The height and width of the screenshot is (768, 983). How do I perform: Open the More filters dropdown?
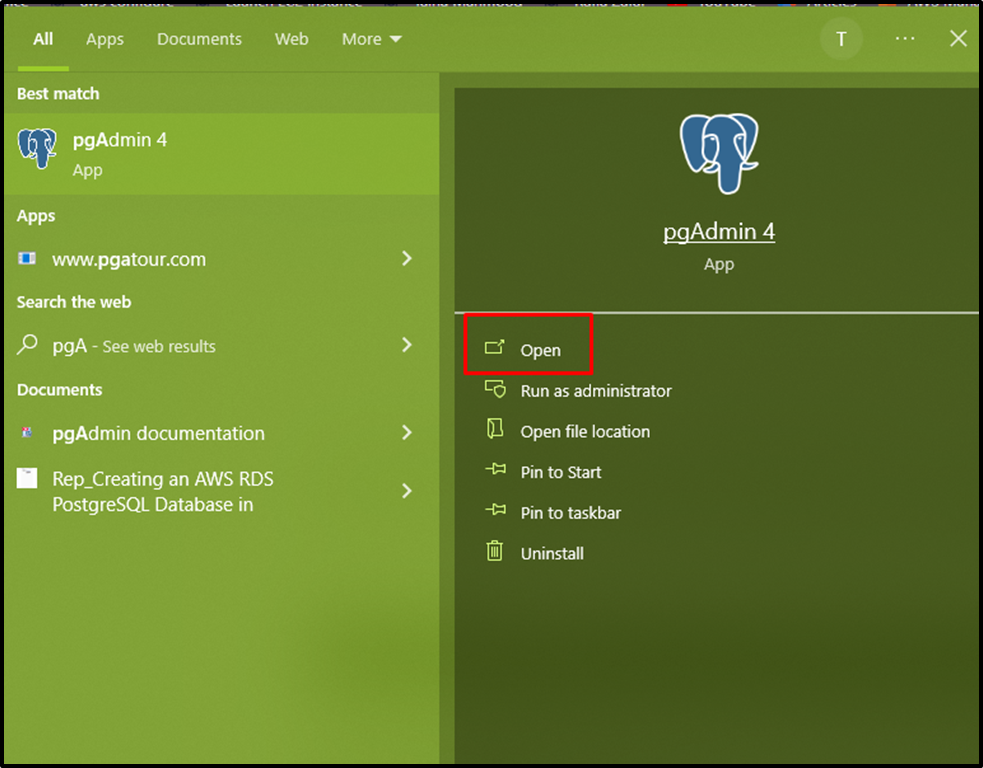coord(370,39)
